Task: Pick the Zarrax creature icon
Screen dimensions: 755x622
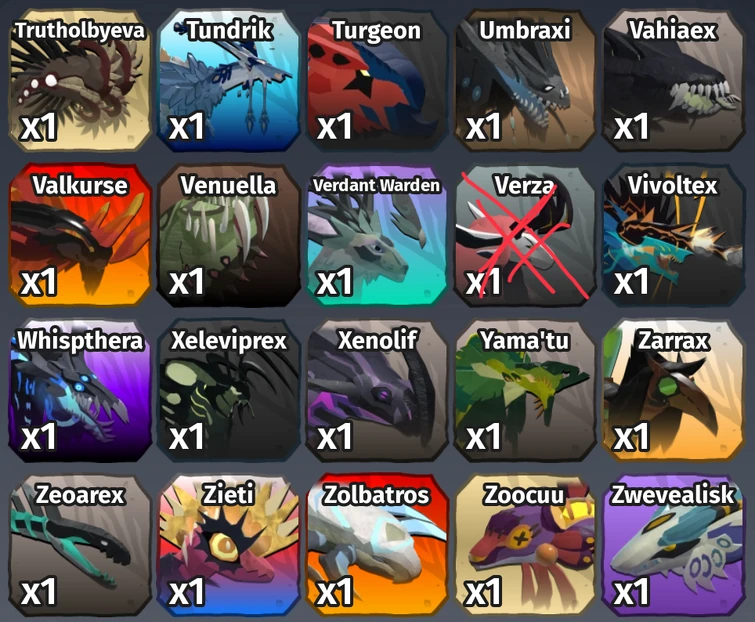Action: [673, 390]
